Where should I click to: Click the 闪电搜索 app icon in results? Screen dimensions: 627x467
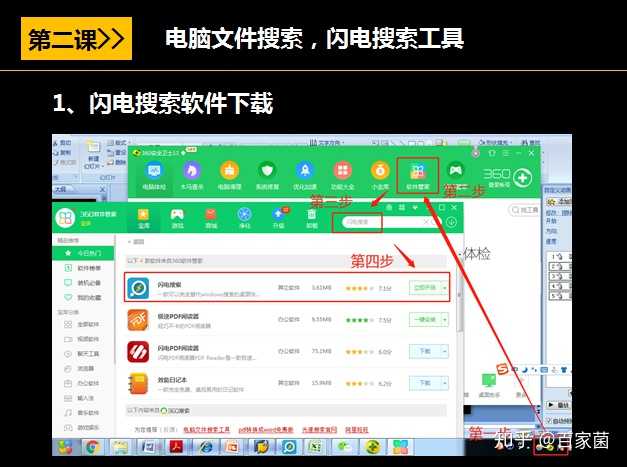[138, 288]
